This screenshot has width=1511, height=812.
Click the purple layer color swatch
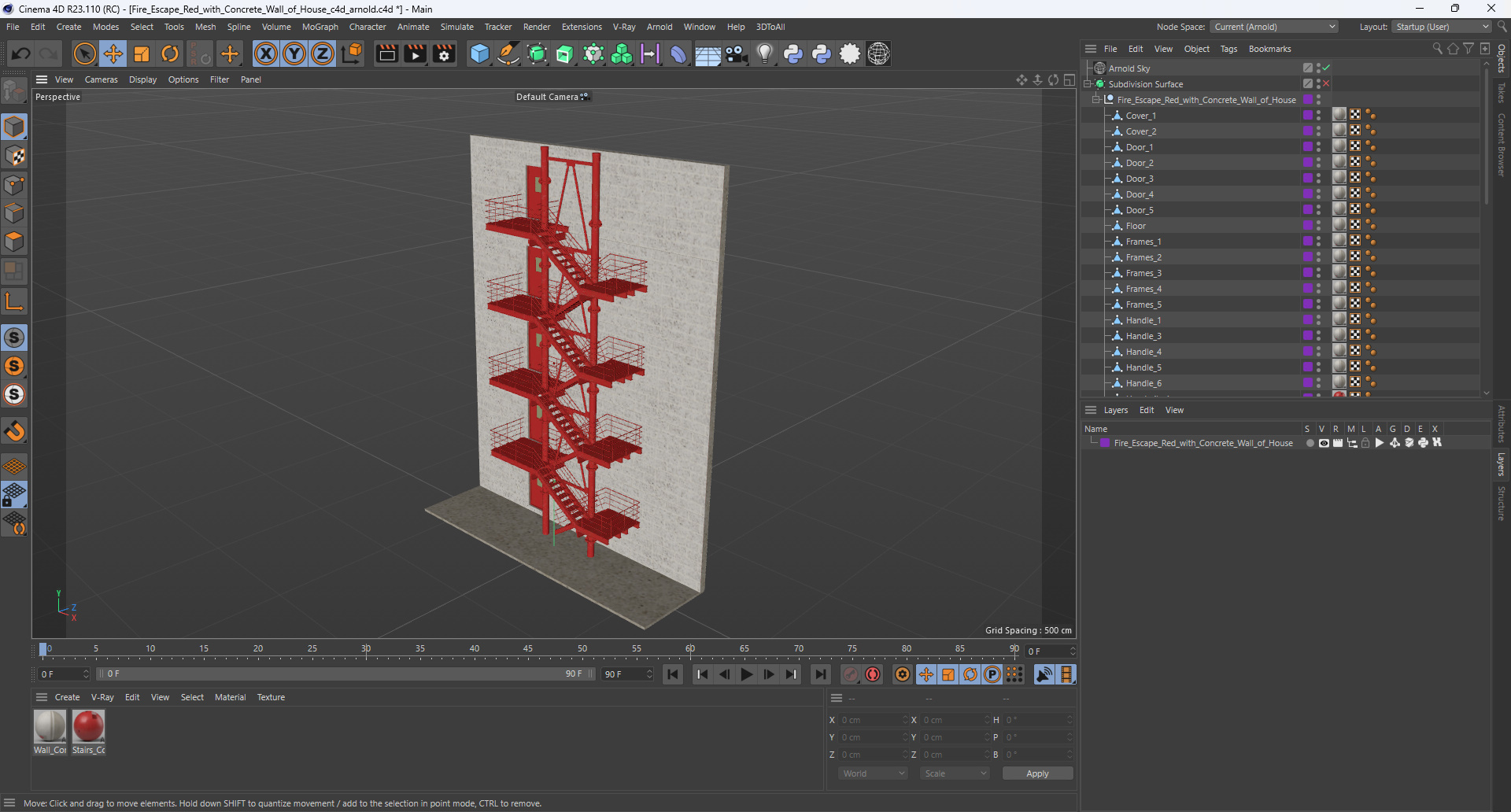tap(1105, 443)
